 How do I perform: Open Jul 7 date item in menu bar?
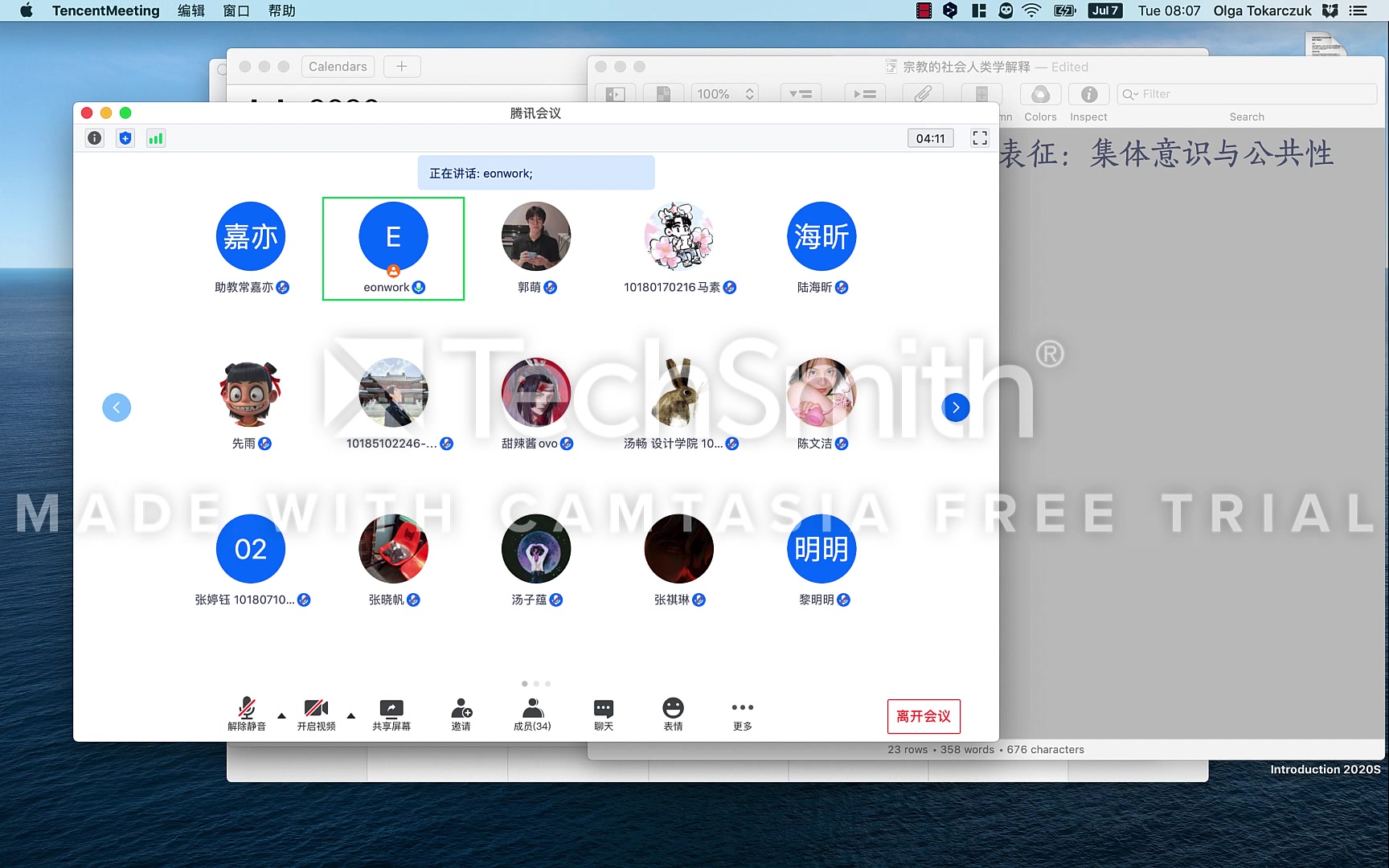(1105, 10)
